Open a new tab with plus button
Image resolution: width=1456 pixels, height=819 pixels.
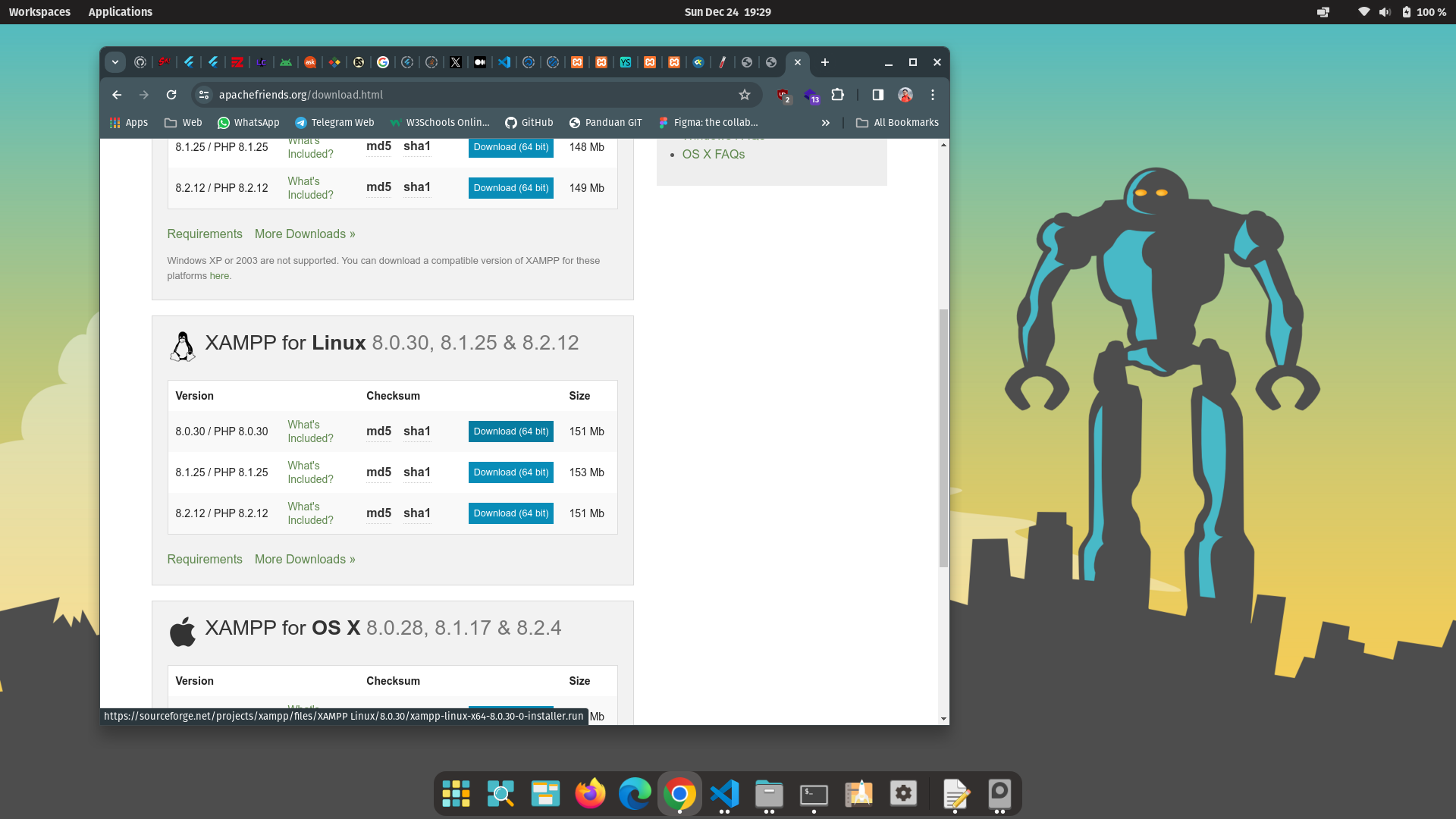(825, 62)
